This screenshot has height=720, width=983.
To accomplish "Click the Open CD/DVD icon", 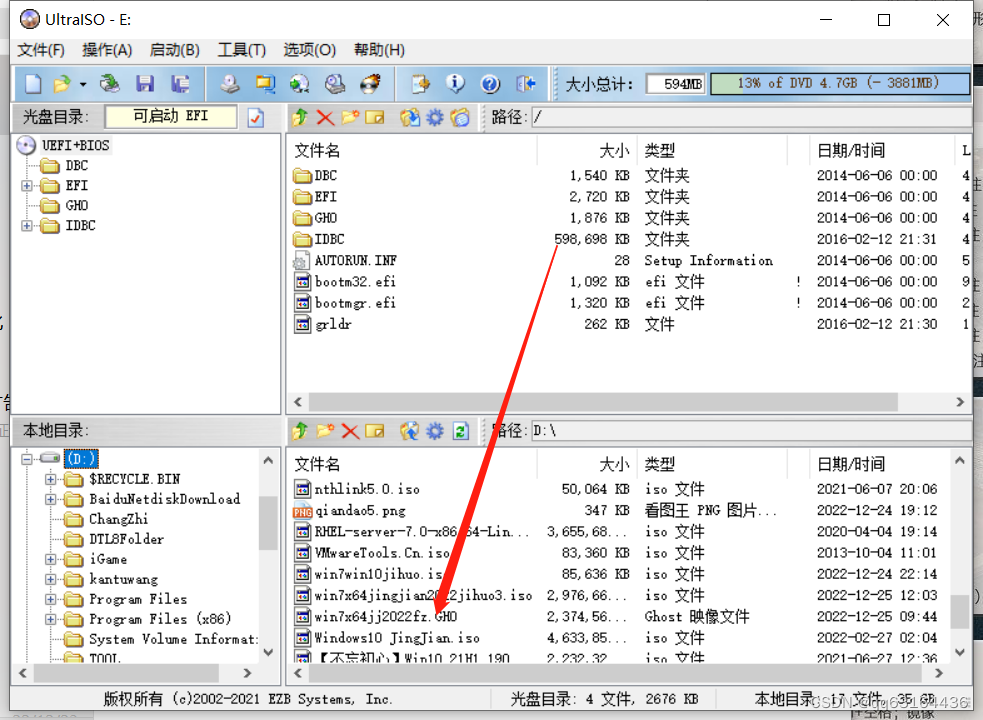I will click(110, 83).
